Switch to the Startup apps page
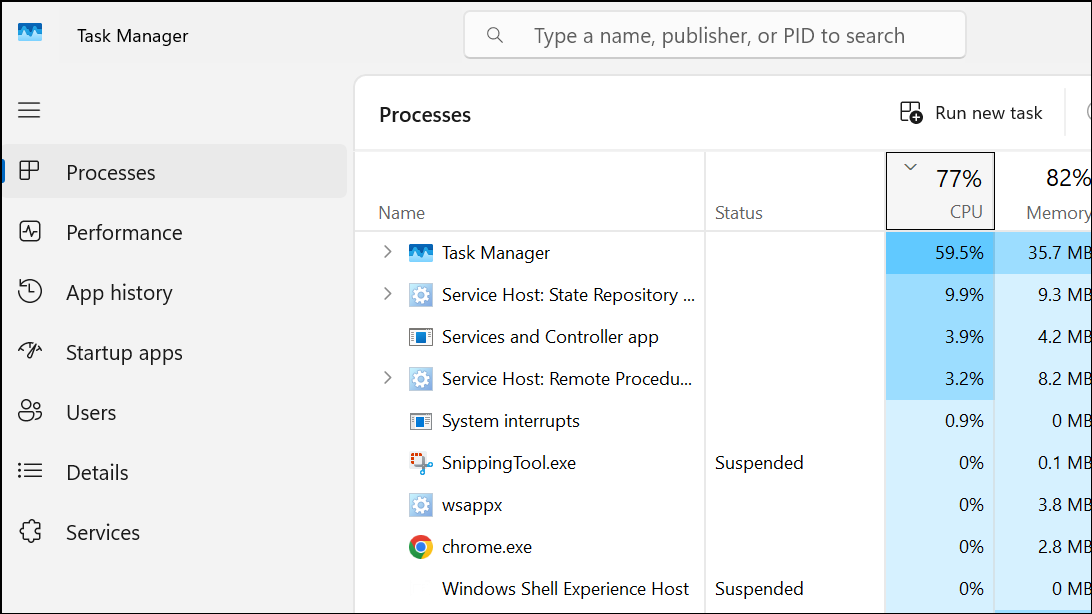1092x614 pixels. pos(124,353)
